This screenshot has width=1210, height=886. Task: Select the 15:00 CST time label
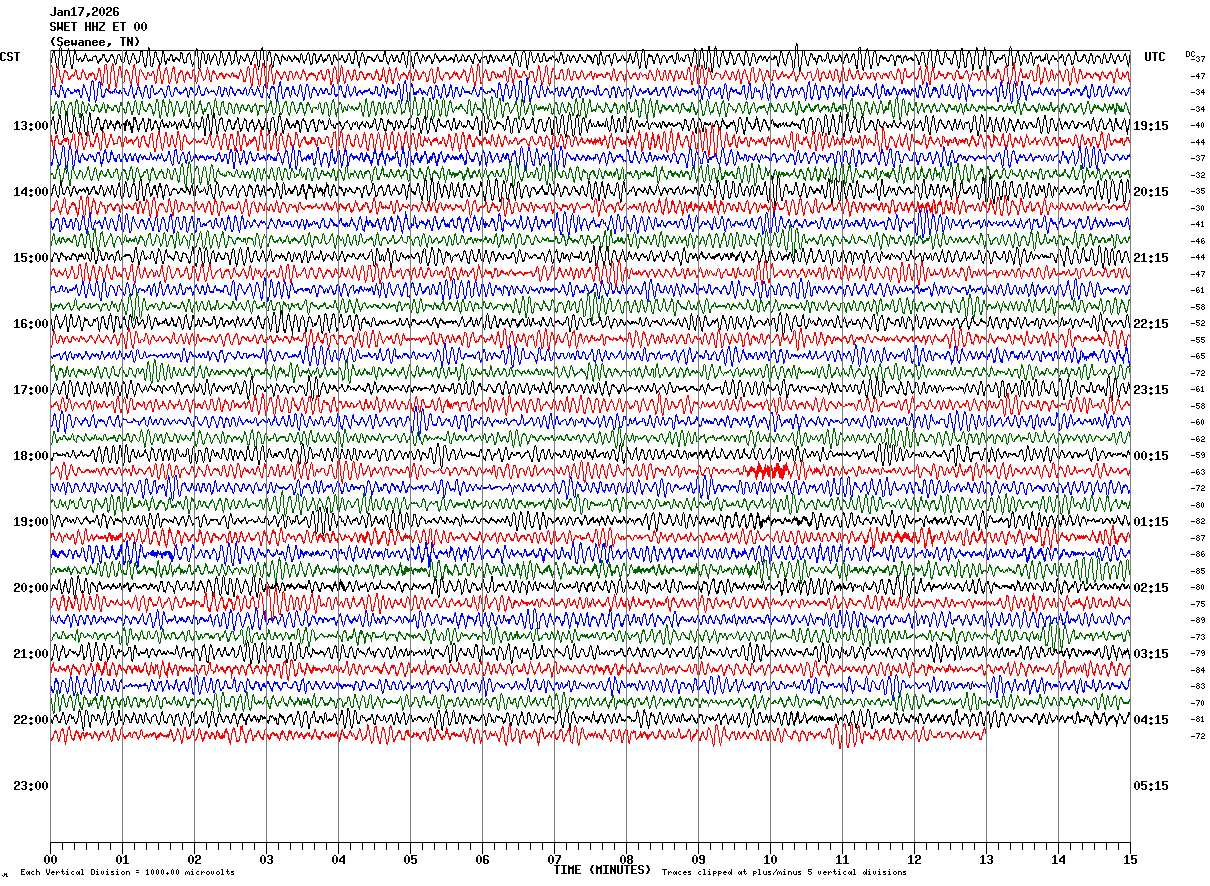click(x=30, y=258)
